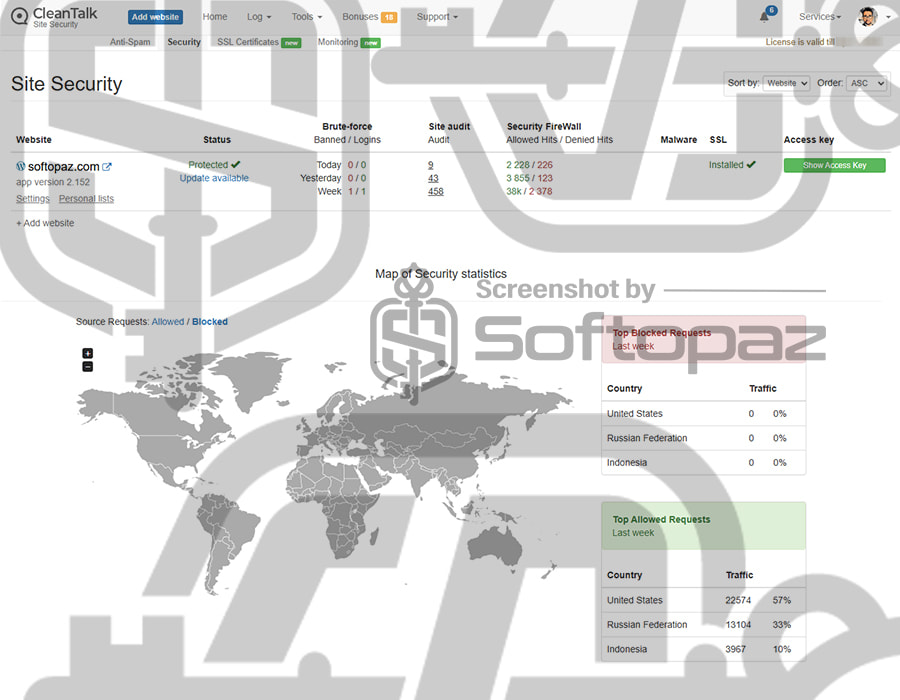Click yesterday's firewall hits 3 855 / 123
Image resolution: width=900 pixels, height=700 pixels.
tap(529, 178)
